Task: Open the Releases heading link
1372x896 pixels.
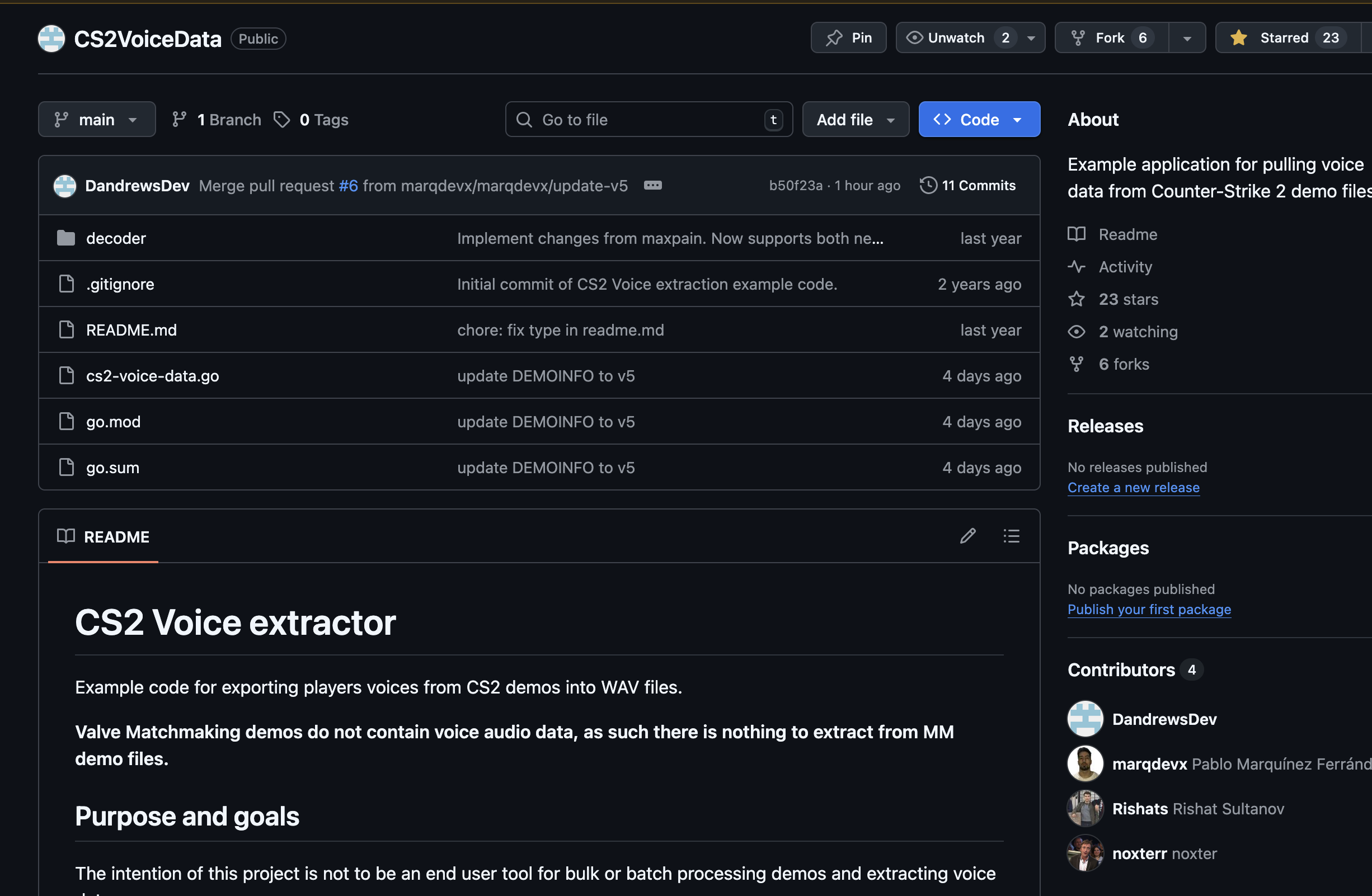Action: 1105,426
